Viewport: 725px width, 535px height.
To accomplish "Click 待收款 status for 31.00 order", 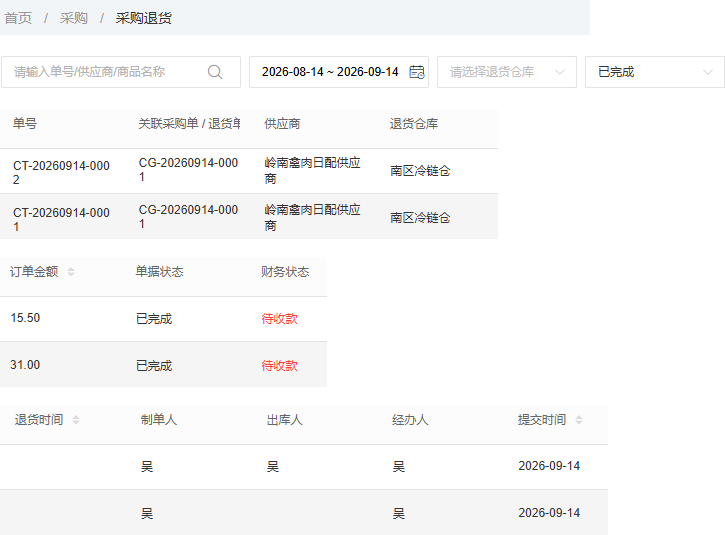I will point(279,366).
